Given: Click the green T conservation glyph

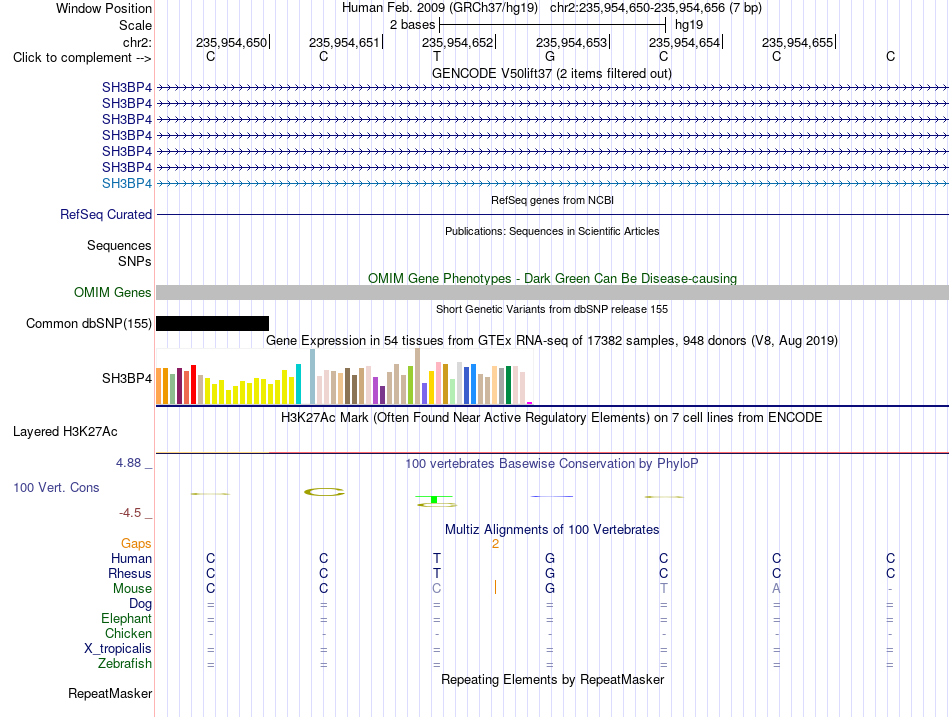Looking at the screenshot, I should [x=434, y=499].
